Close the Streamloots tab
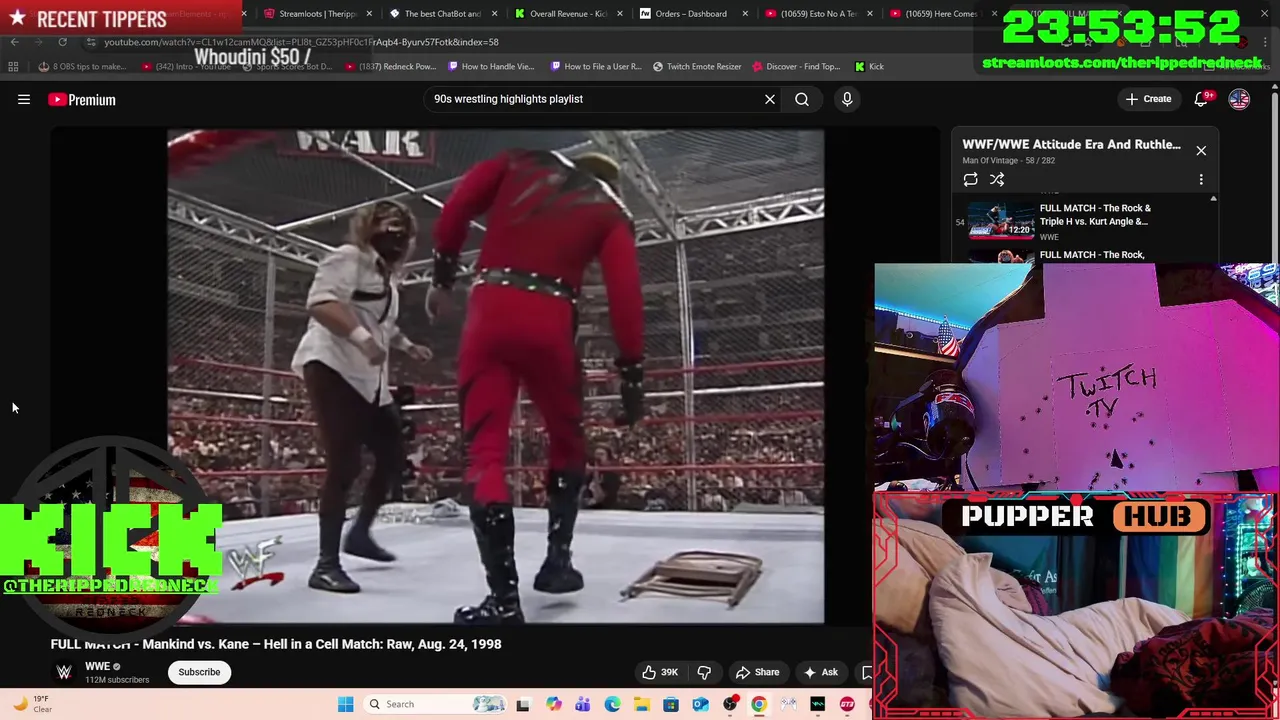This screenshot has height=720, width=1280. coord(369,14)
